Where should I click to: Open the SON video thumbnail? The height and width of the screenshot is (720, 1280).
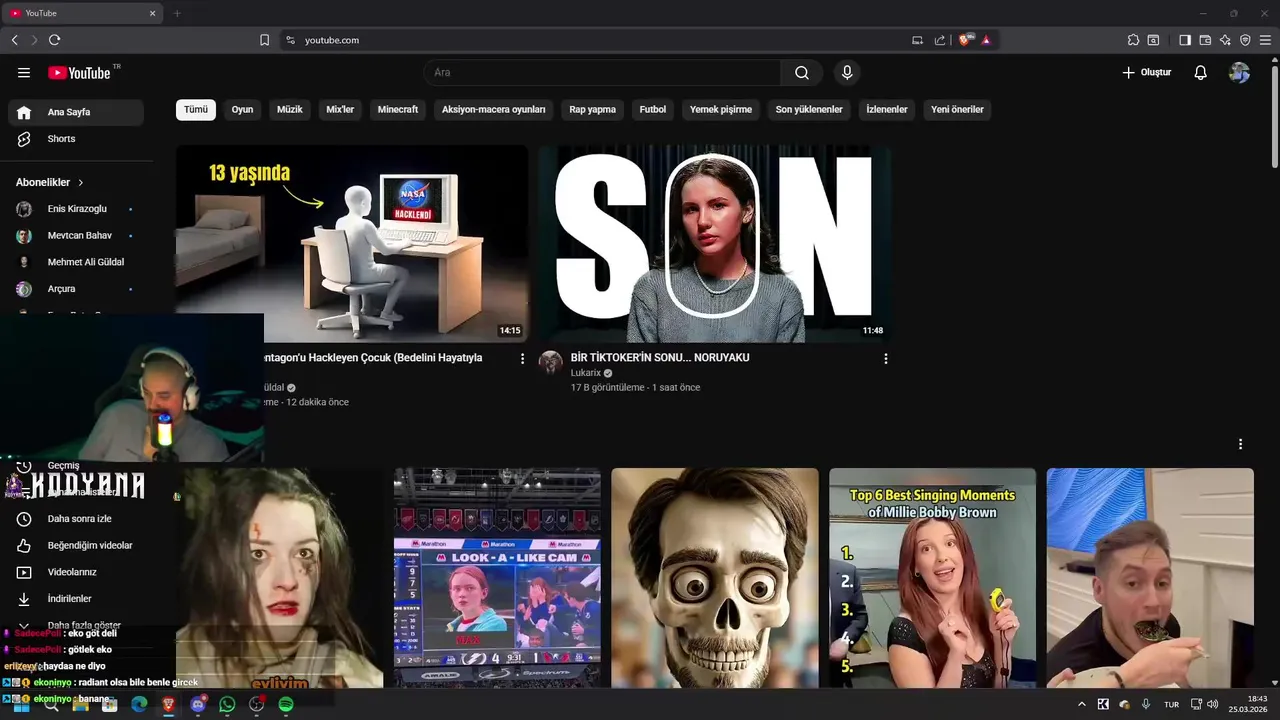point(714,244)
